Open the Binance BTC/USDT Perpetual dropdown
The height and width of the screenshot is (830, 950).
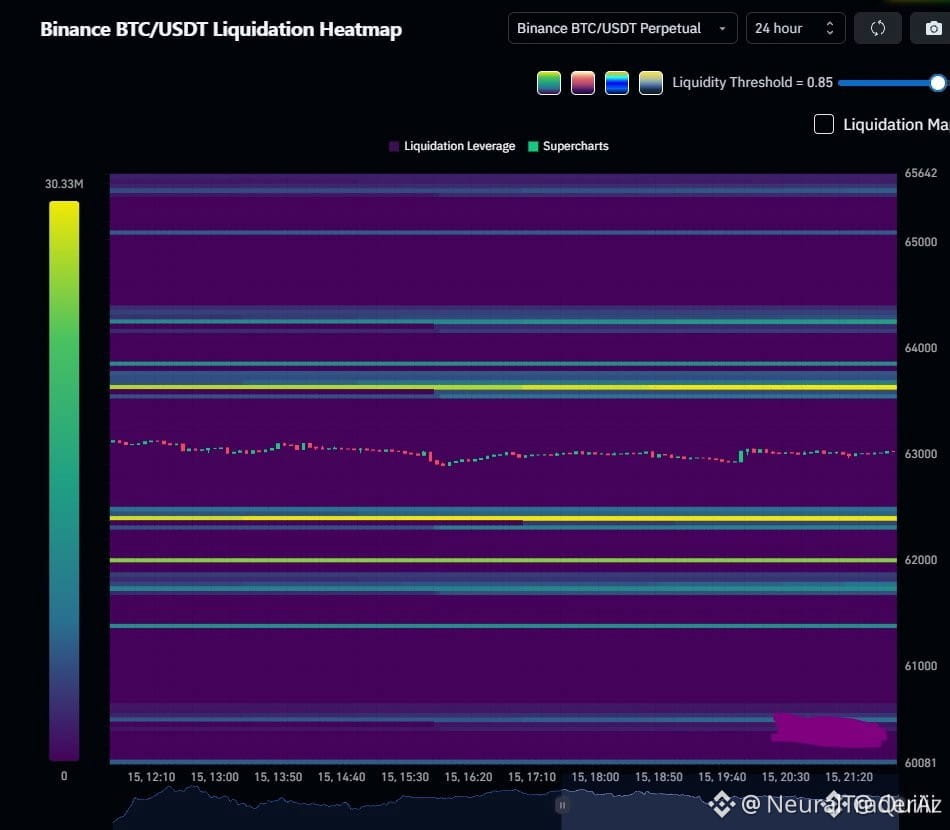622,28
